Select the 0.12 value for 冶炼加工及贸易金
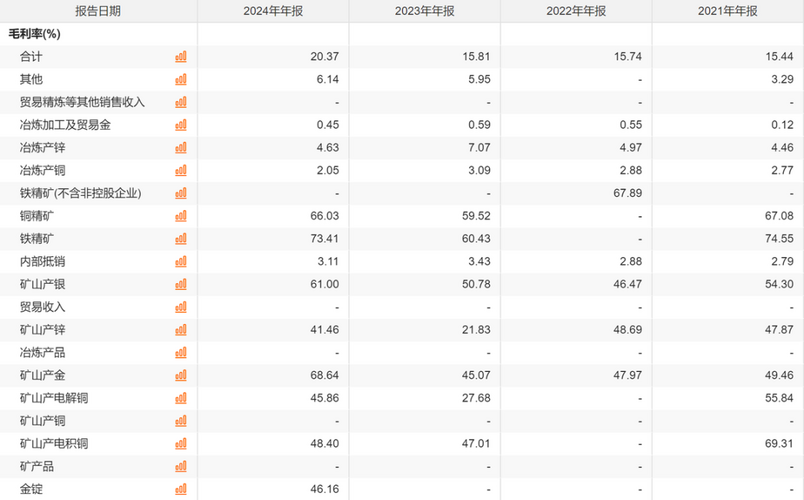 pyautogui.click(x=782, y=125)
